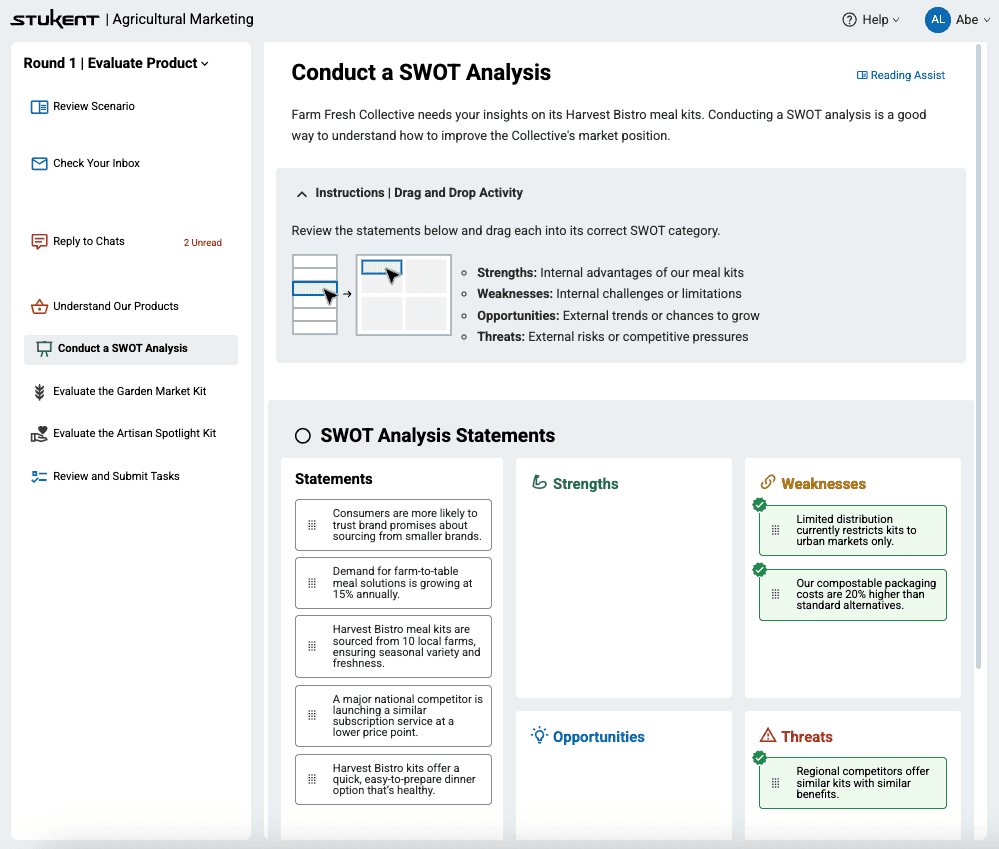Click the Help question mark icon
The height and width of the screenshot is (849, 999).
849,20
